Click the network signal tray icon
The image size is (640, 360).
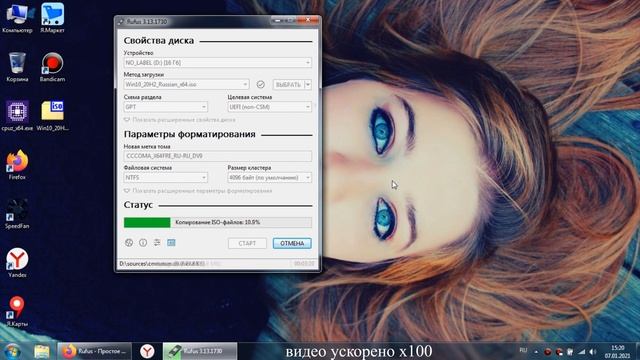pos(582,351)
